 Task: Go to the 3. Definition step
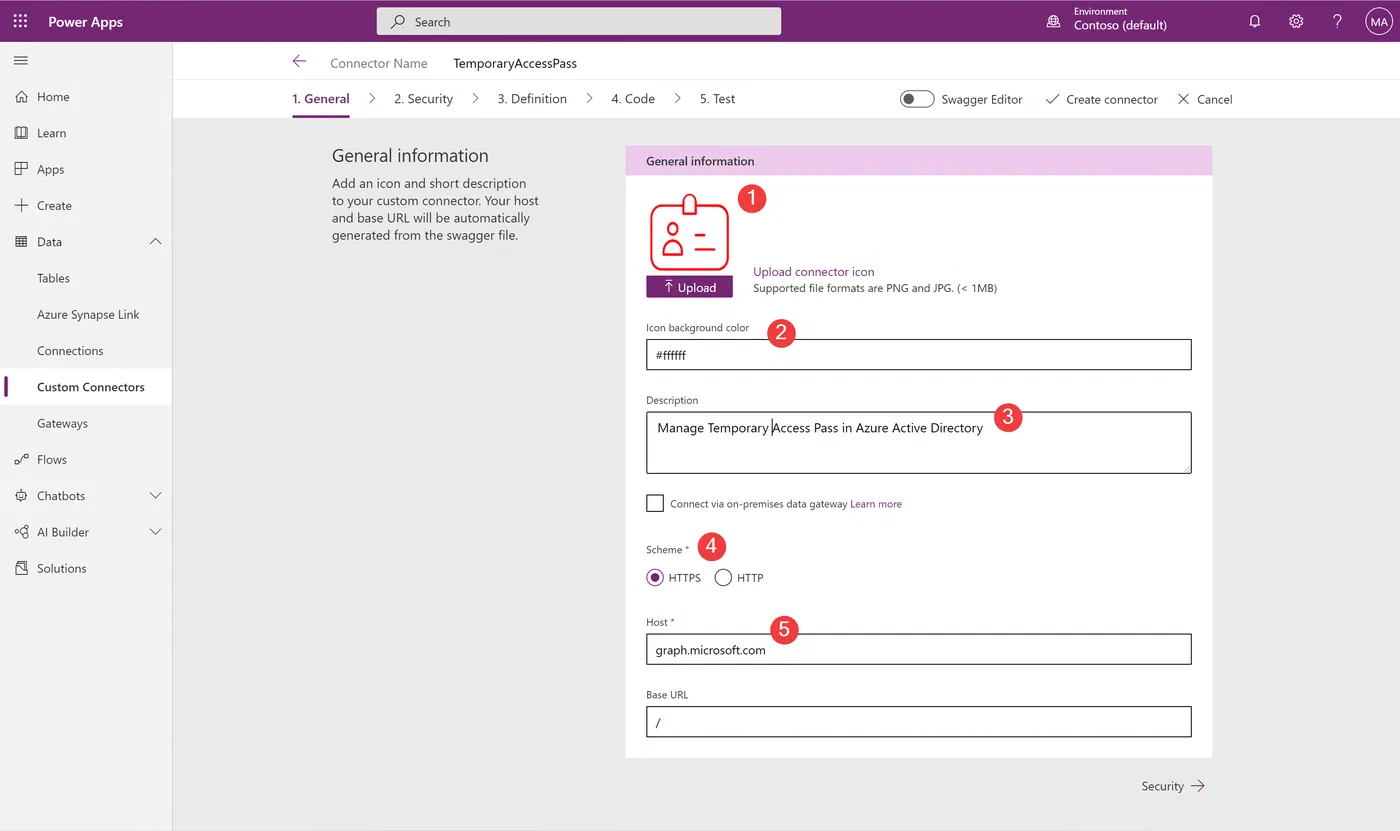point(532,99)
